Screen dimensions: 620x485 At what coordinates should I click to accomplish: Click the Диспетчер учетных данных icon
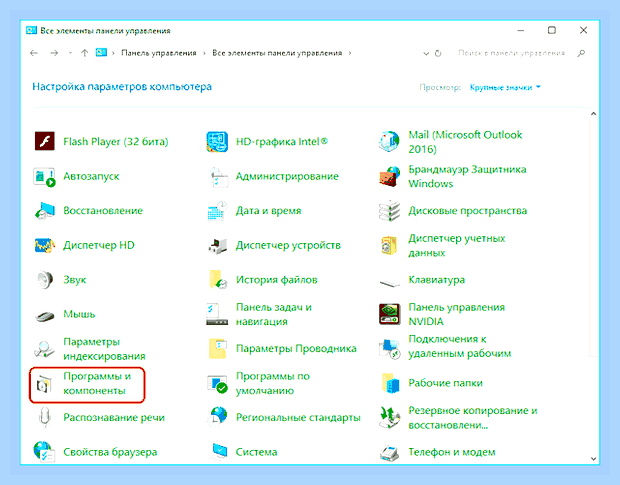tap(389, 245)
